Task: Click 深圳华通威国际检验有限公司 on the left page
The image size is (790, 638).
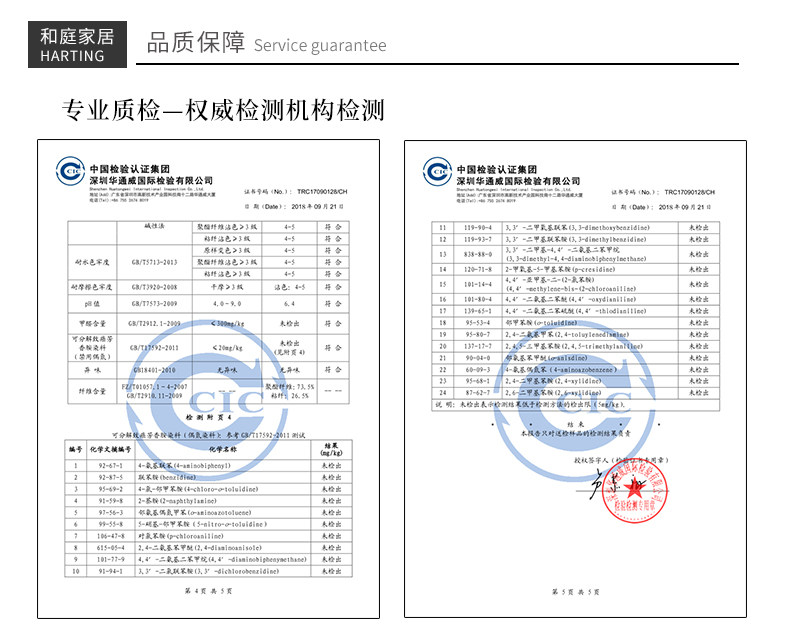Action: pyautogui.click(x=151, y=180)
